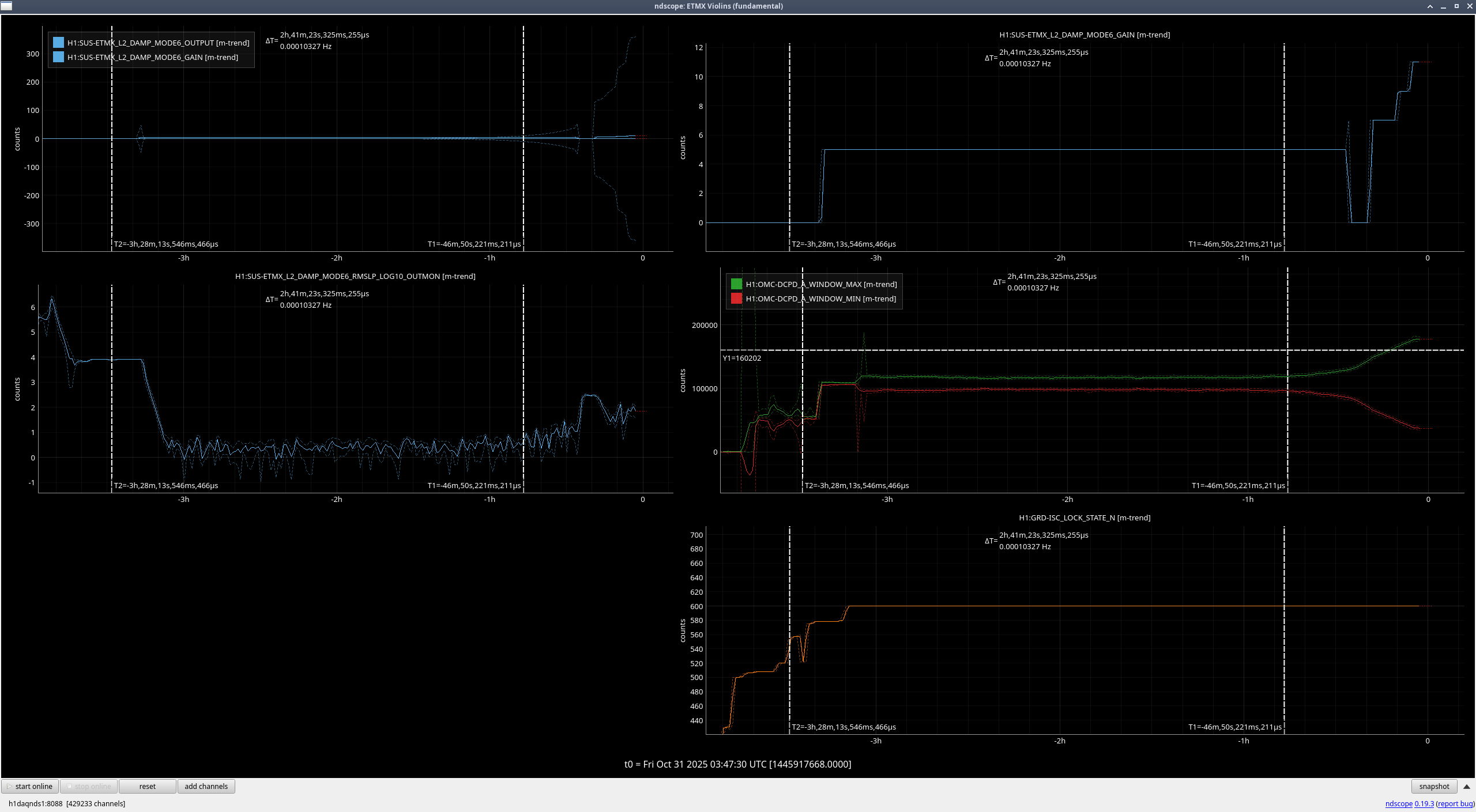Viewport: 1476px width, 812px height.
Task: Open the add channels dialog
Action: click(206, 786)
